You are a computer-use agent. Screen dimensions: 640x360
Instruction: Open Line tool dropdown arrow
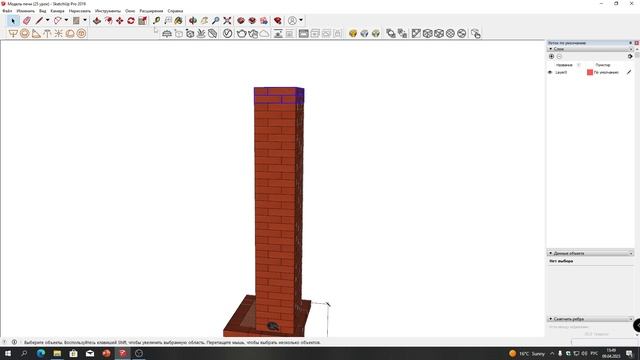pyautogui.click(x=47, y=20)
